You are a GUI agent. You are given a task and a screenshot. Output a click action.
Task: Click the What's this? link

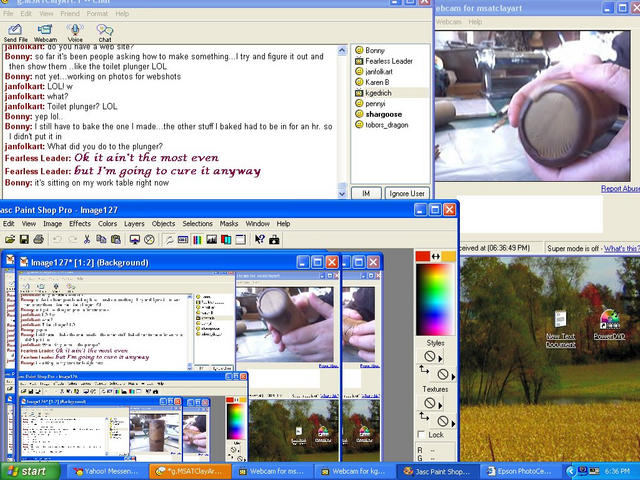[622, 248]
